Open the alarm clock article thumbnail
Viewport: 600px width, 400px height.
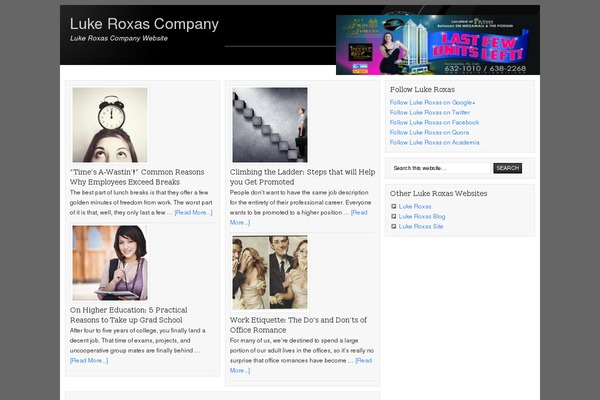pos(110,125)
